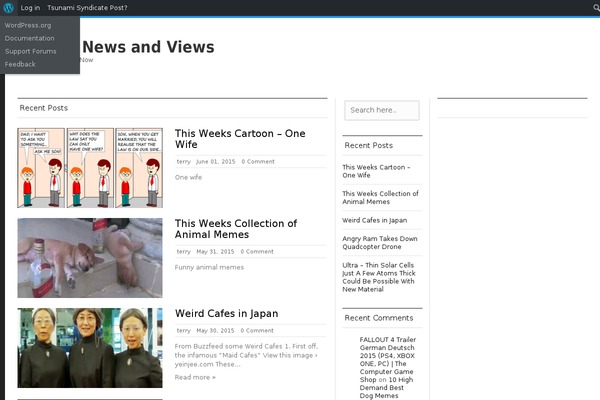Image resolution: width=600 pixels, height=400 pixels.
Task: Click the Recent Posts heading in the main column
Action: click(x=44, y=108)
